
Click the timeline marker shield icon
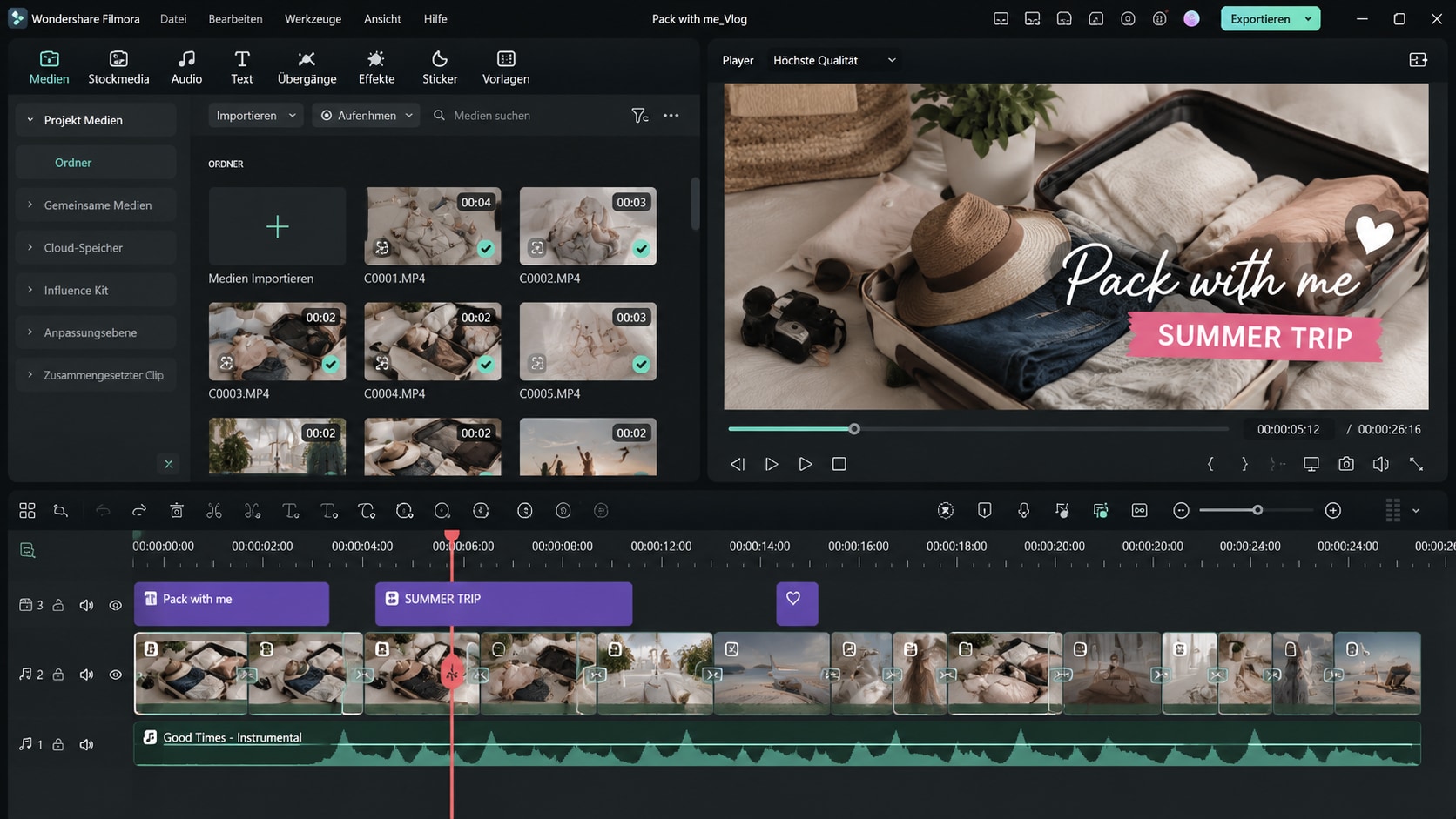[x=985, y=511]
